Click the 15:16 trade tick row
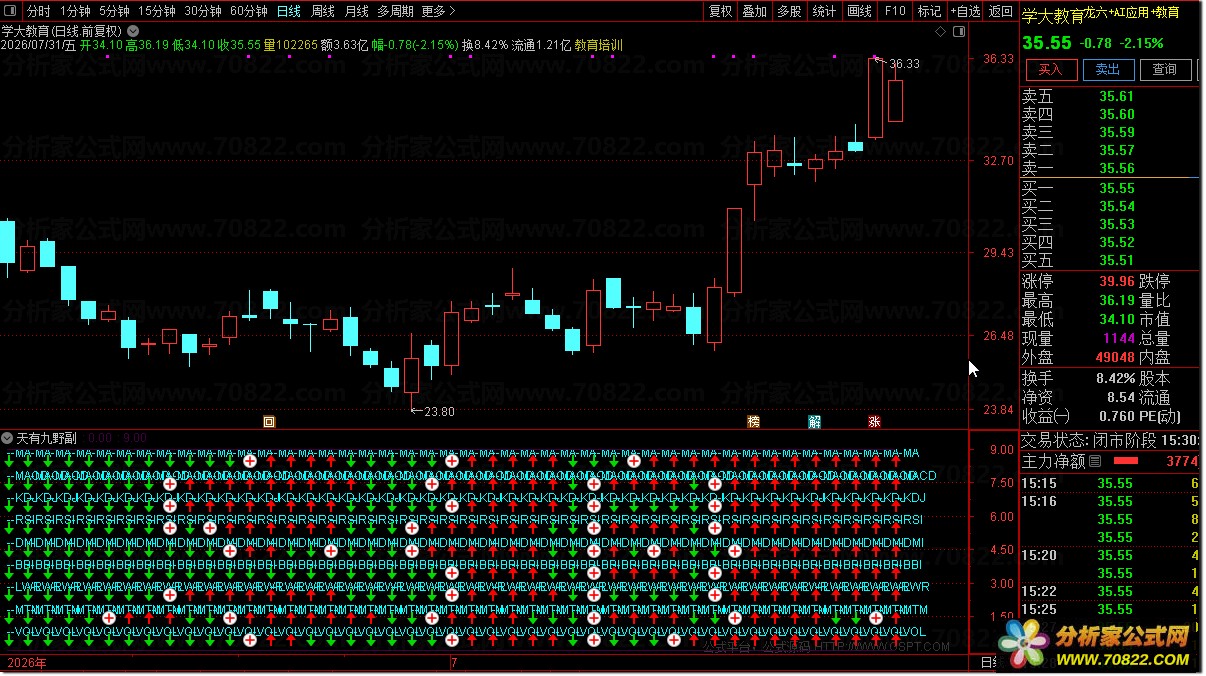 [x=1111, y=501]
